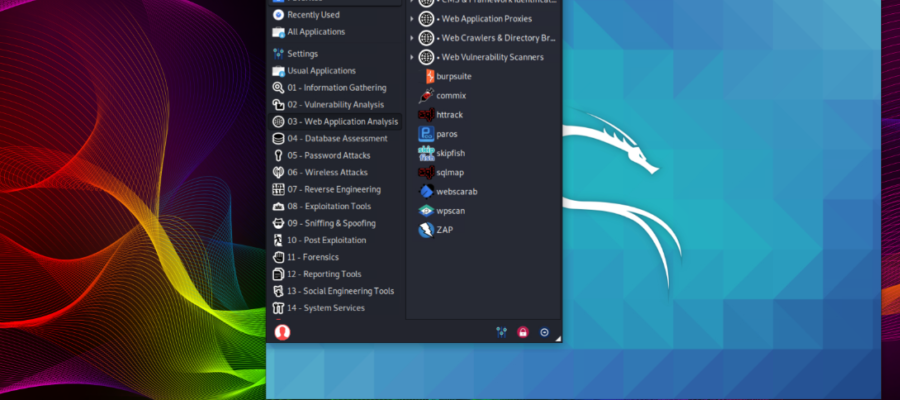
Task: Start httrack from the menu
Action: [441, 115]
